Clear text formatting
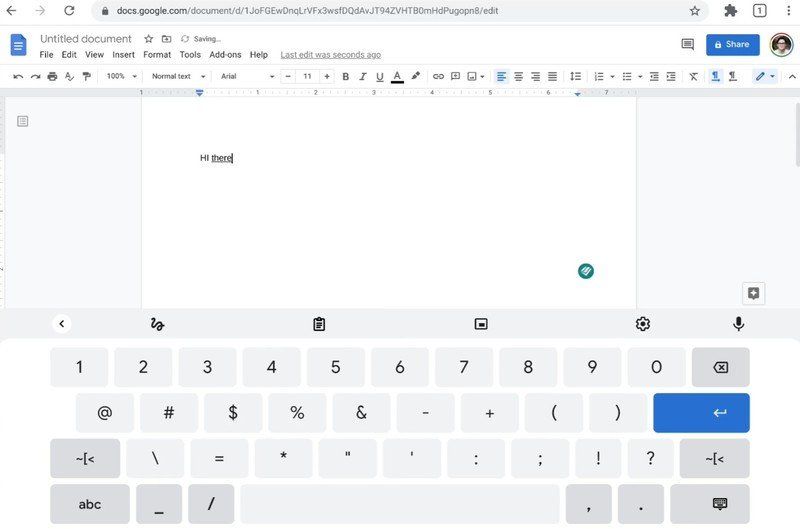Image resolution: width=800 pixels, height=529 pixels. tap(693, 77)
